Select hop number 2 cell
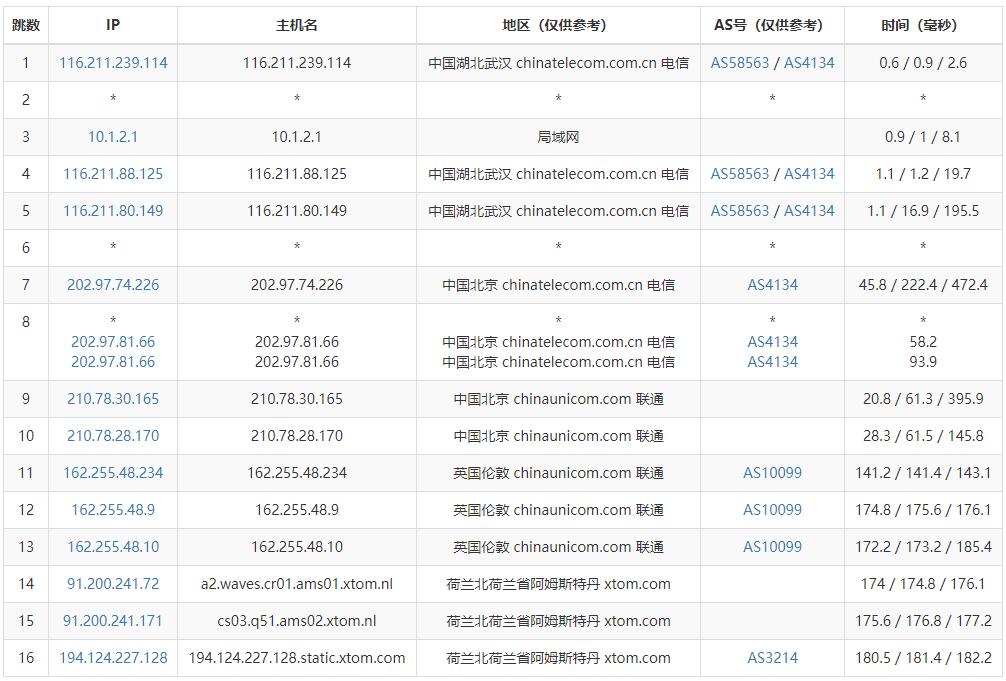 (x=26, y=99)
